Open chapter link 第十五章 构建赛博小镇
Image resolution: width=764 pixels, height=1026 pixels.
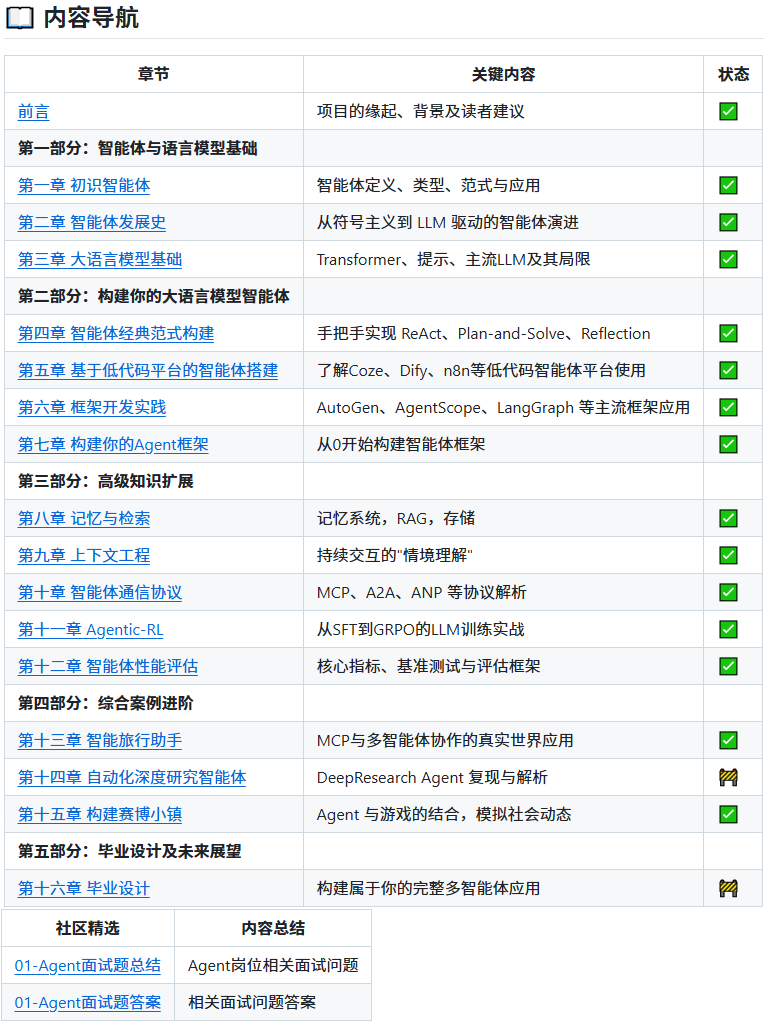[99, 815]
